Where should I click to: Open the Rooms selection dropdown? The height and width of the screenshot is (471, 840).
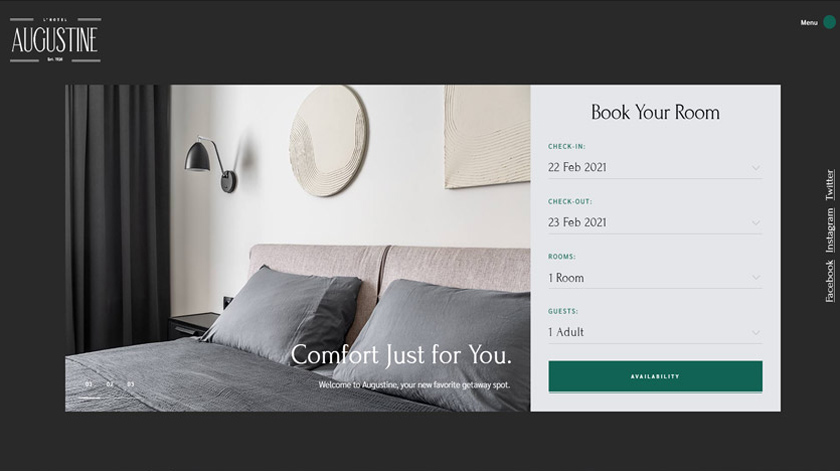pyautogui.click(x=655, y=278)
